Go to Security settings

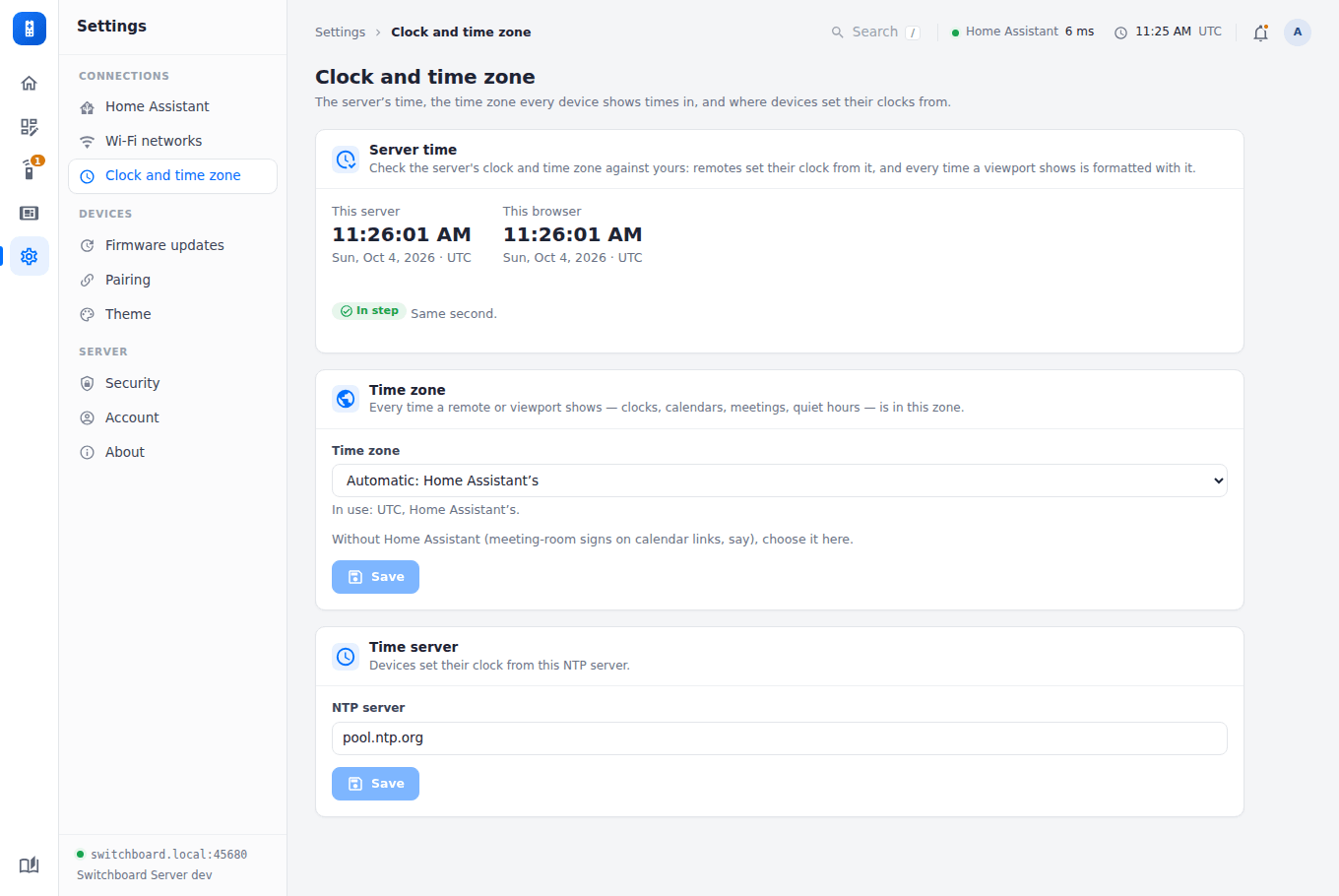172,383
